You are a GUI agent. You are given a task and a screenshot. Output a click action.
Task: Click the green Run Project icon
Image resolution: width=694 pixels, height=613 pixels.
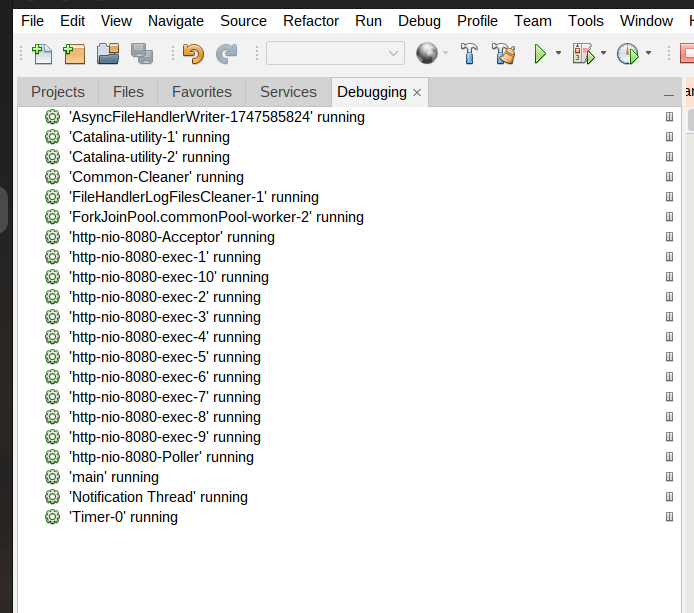[x=540, y=54]
